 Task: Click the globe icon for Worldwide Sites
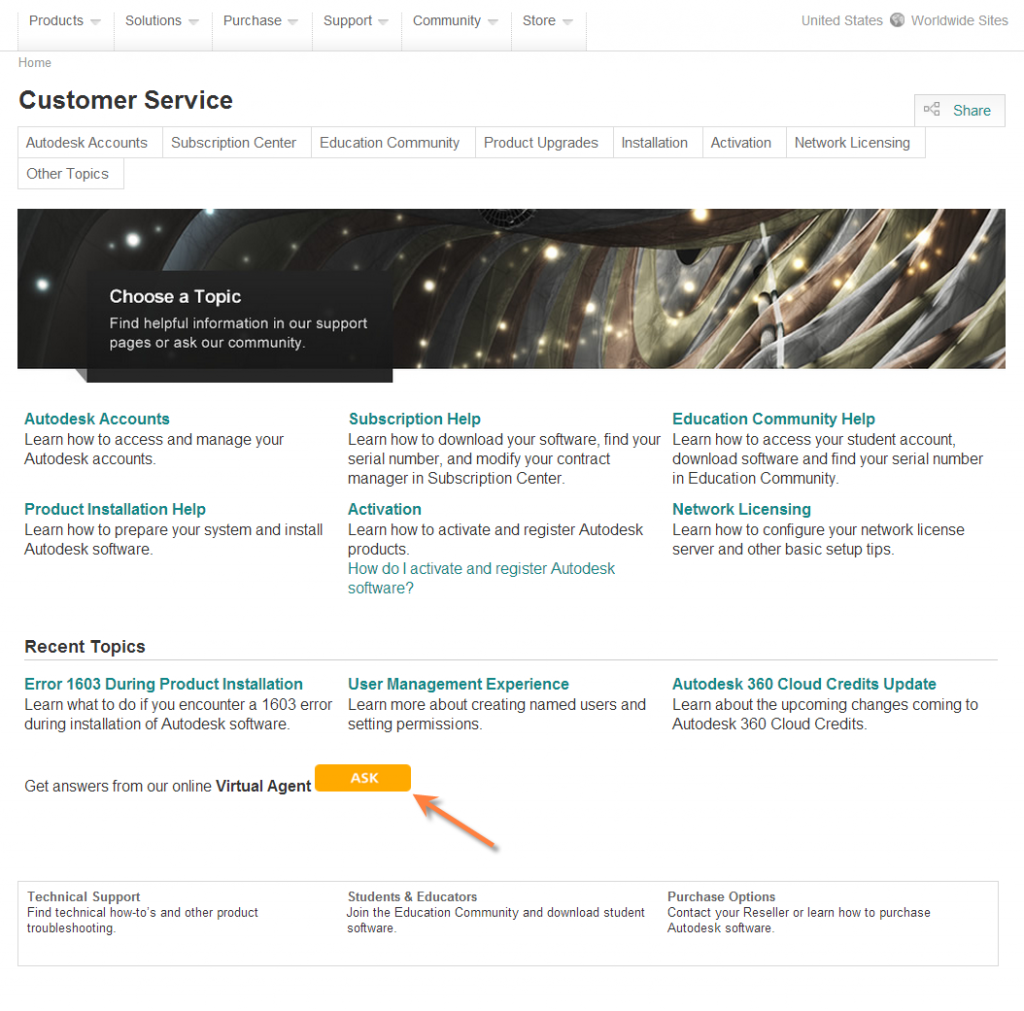(897, 20)
